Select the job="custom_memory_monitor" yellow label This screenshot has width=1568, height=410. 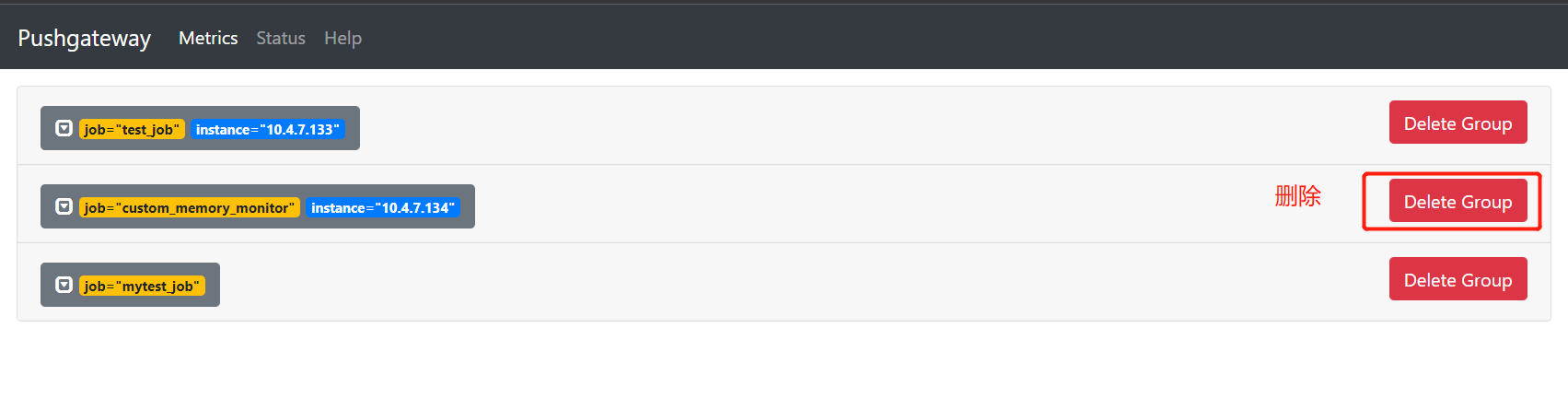coord(189,207)
